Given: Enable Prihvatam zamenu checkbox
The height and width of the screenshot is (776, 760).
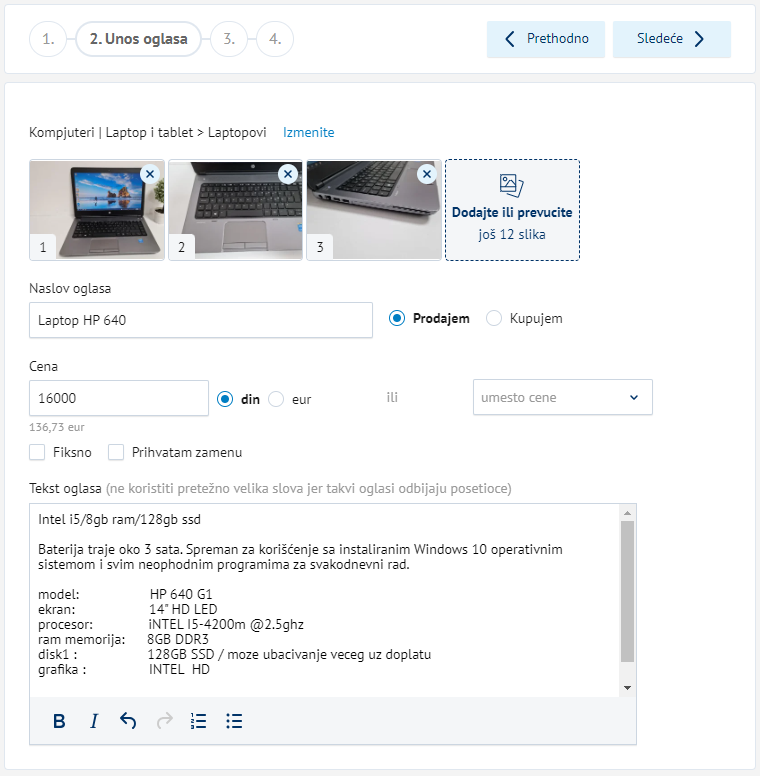Looking at the screenshot, I should 116,452.
